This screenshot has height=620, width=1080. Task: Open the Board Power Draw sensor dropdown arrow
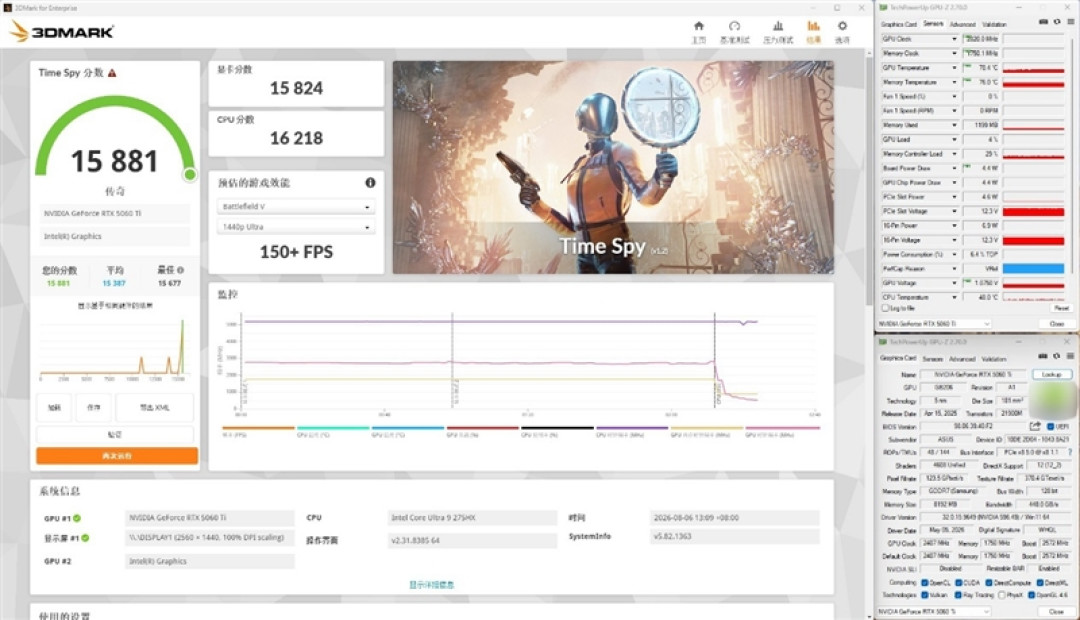coord(954,168)
